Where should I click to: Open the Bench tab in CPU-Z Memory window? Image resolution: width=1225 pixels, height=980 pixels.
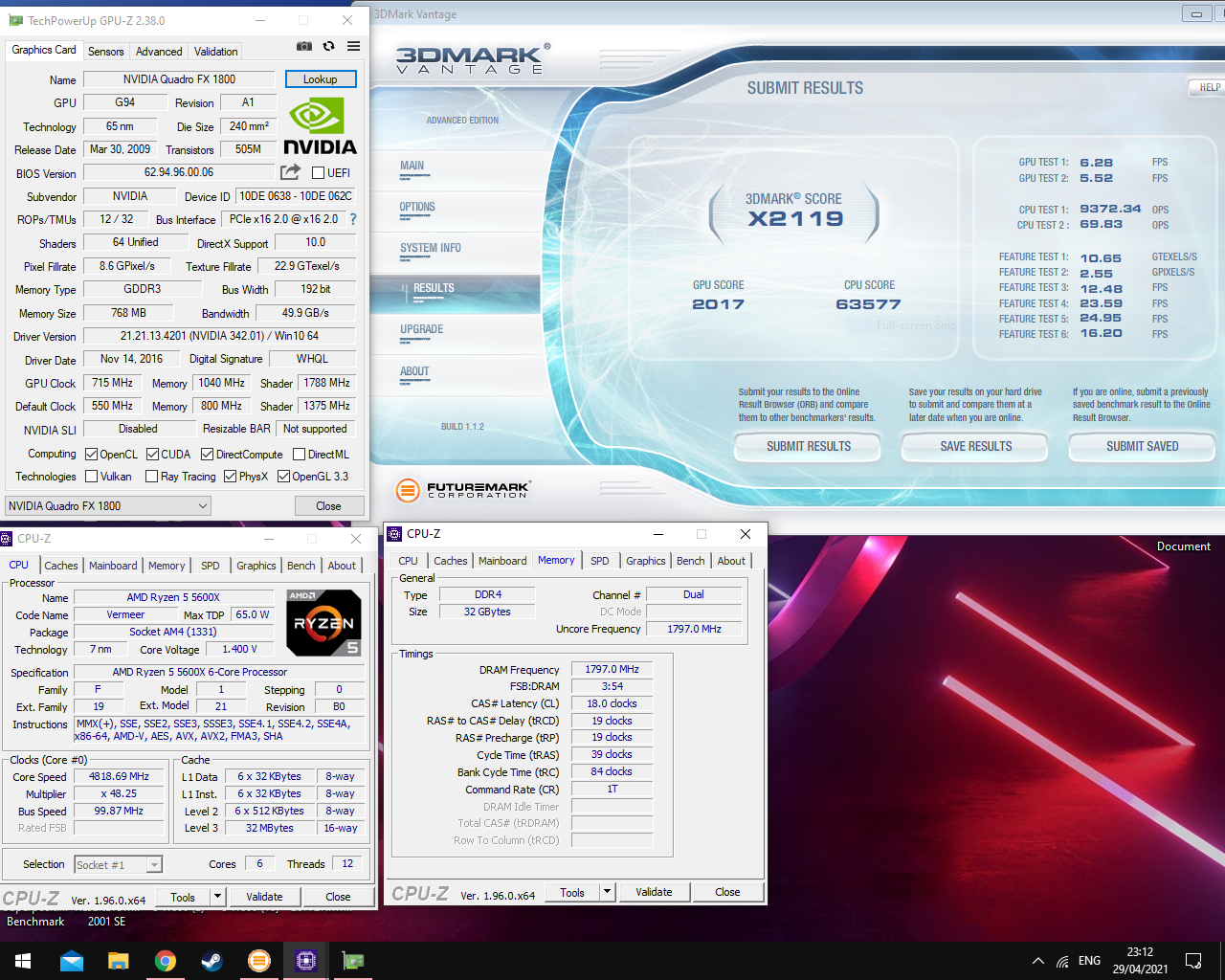click(691, 561)
